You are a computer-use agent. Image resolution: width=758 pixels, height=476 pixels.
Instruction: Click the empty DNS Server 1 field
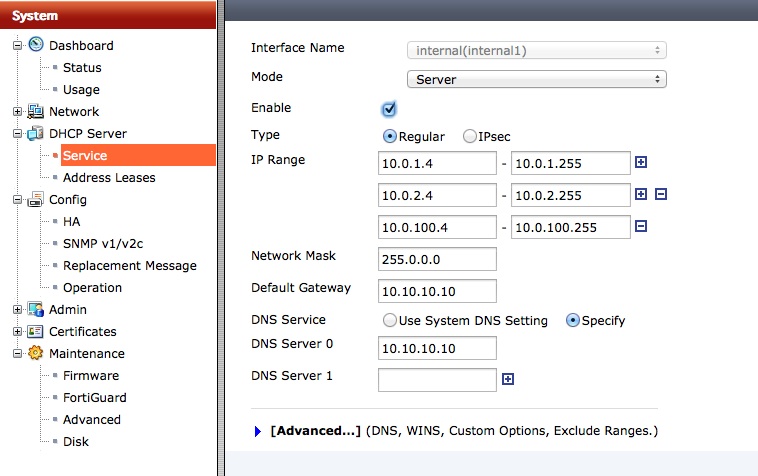point(437,380)
